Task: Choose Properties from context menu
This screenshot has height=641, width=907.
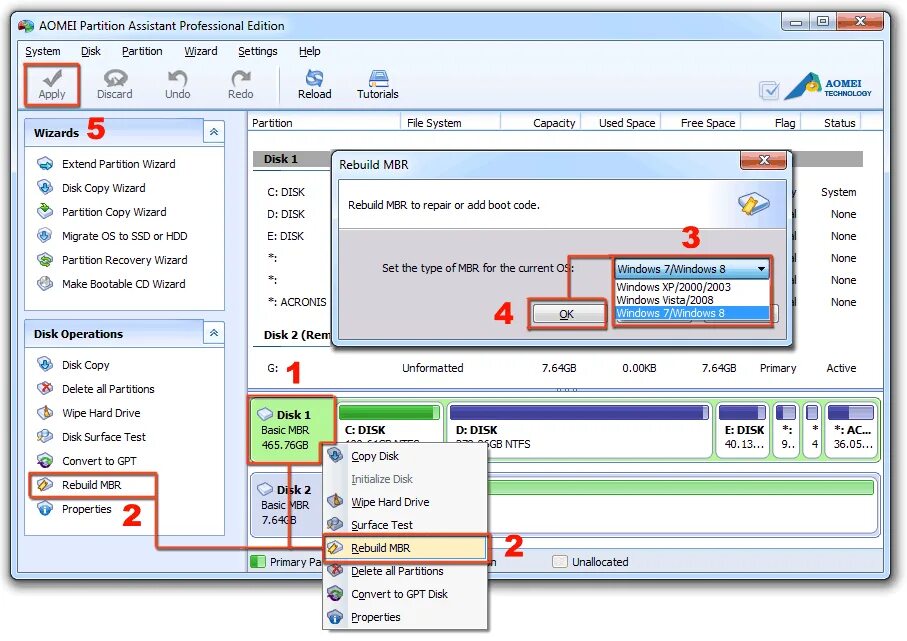Action: click(x=405, y=617)
